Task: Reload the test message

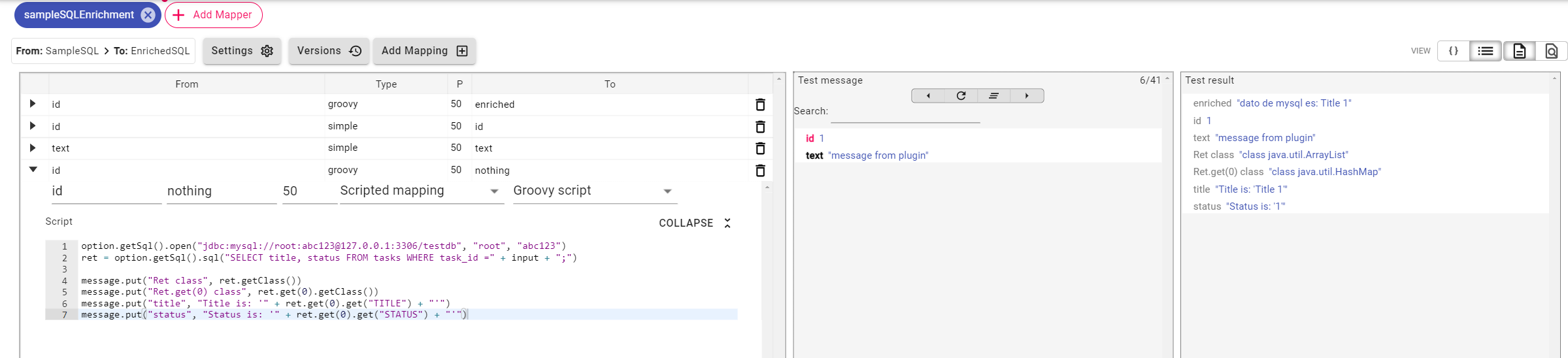Action: tap(961, 96)
